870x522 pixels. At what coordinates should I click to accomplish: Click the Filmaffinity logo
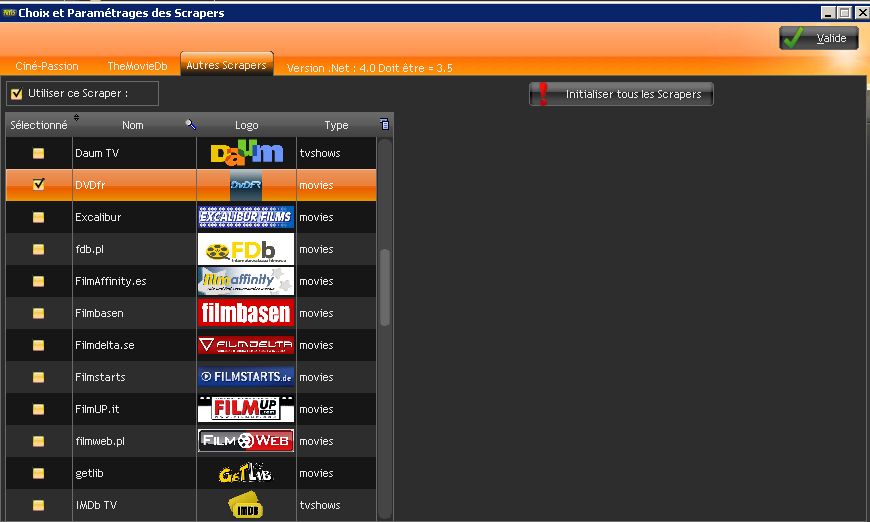click(246, 281)
